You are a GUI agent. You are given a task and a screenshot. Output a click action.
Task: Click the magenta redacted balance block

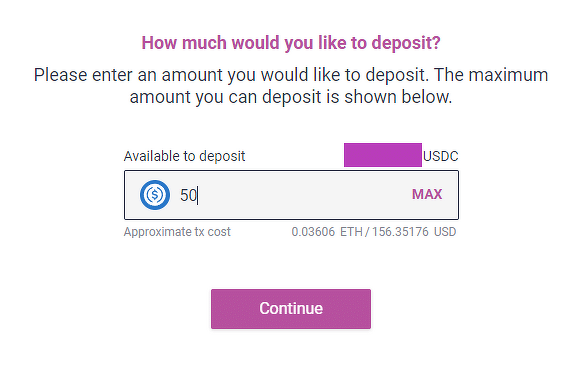point(383,155)
